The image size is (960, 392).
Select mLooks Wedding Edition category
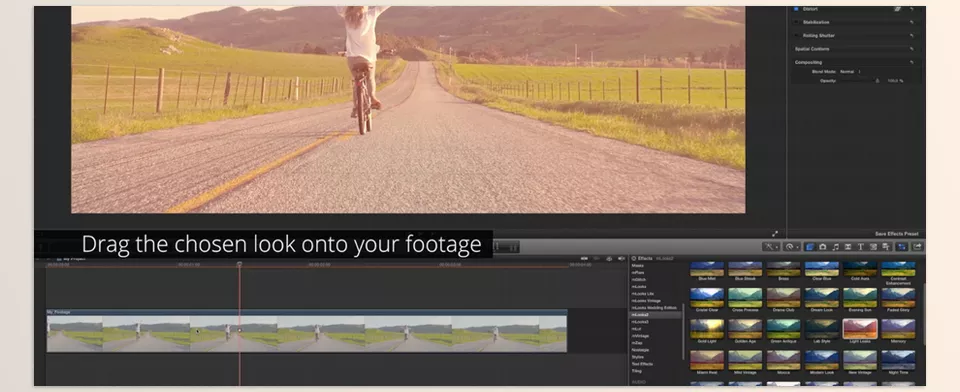pos(654,307)
